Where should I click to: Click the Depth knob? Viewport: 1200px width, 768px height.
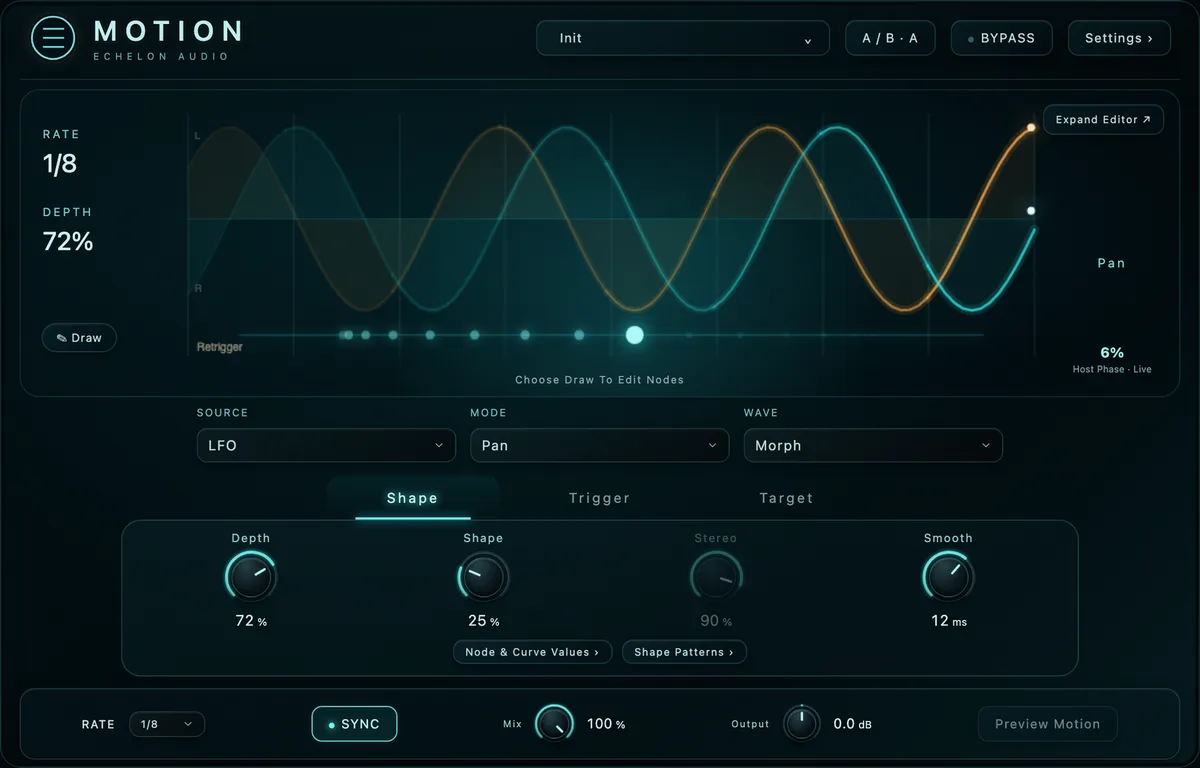pyautogui.click(x=251, y=577)
